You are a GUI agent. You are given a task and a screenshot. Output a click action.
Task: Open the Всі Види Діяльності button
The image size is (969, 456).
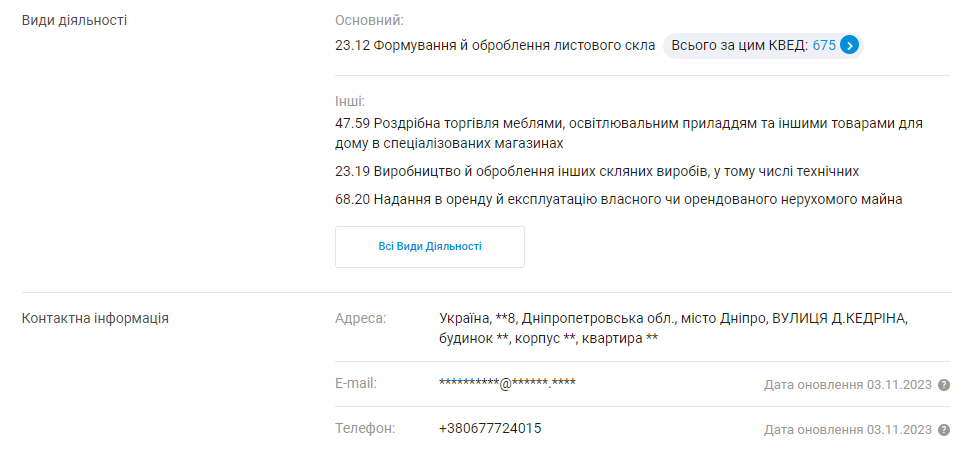pyautogui.click(x=429, y=247)
